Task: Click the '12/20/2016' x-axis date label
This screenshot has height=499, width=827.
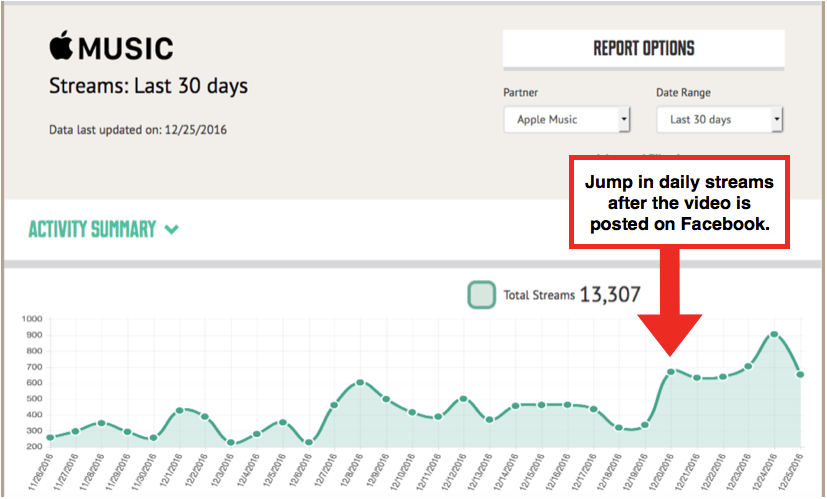Action: pos(662,471)
